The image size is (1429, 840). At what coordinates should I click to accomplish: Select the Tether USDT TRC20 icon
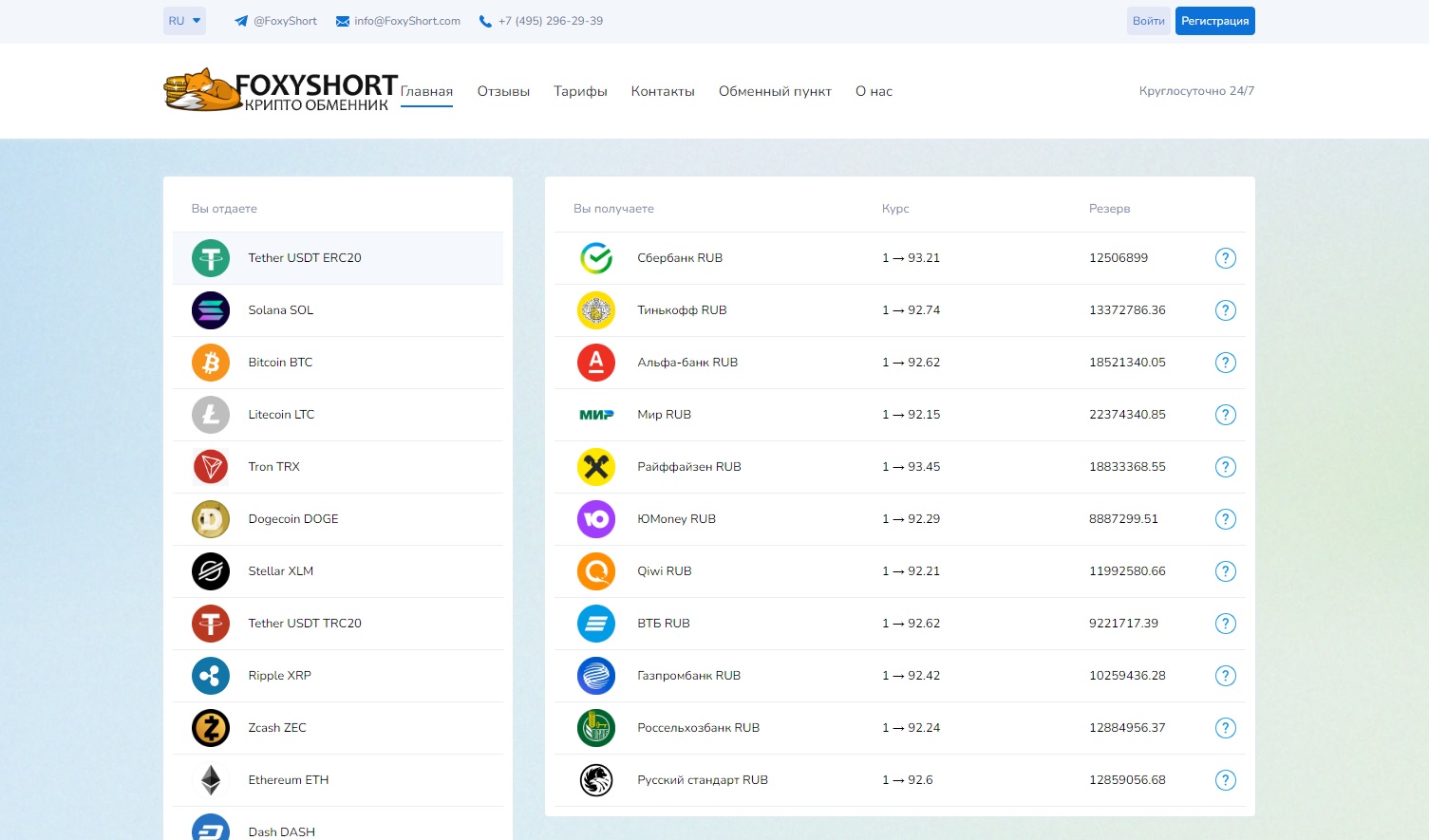(211, 624)
